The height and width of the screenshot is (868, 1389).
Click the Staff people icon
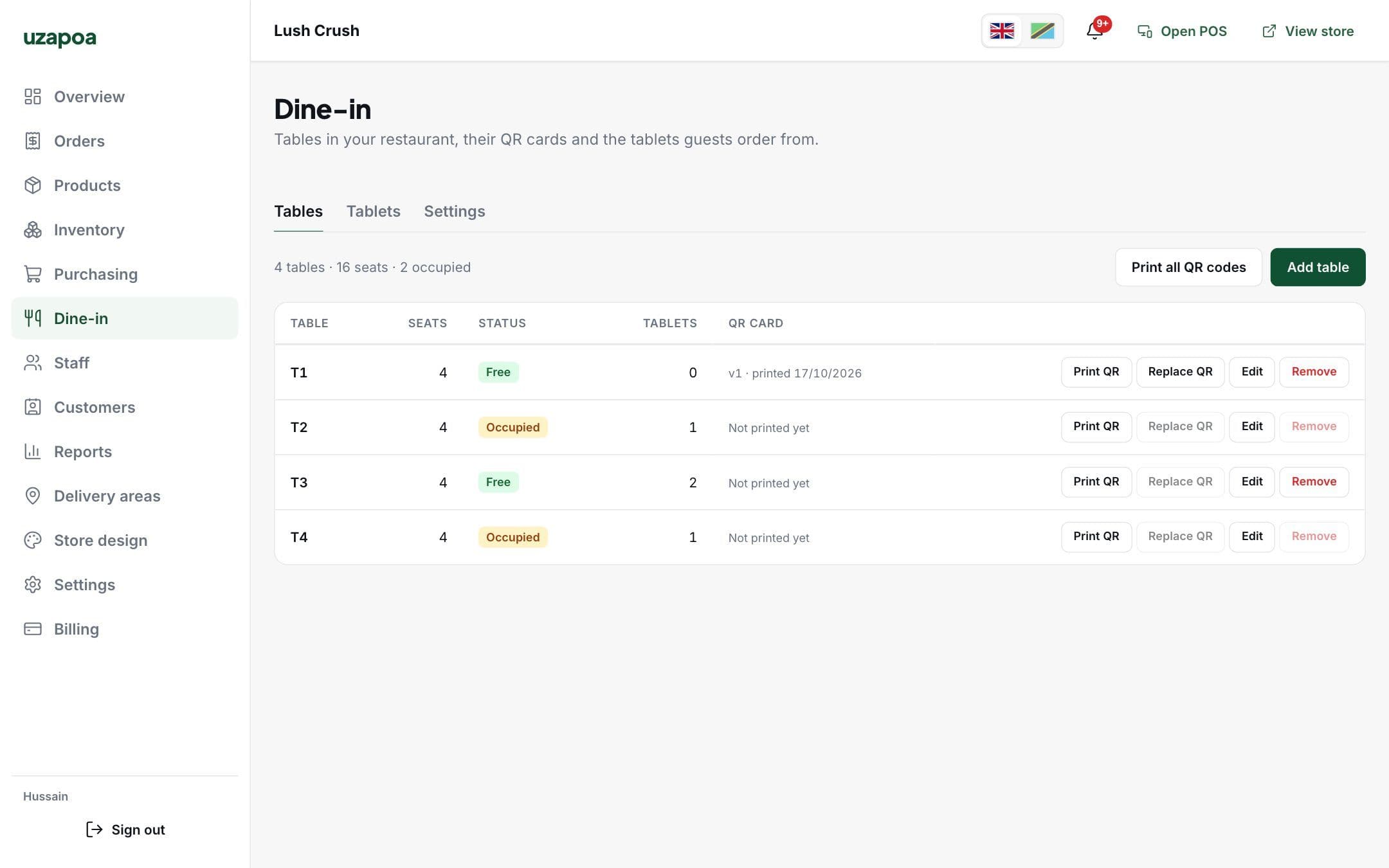click(33, 363)
